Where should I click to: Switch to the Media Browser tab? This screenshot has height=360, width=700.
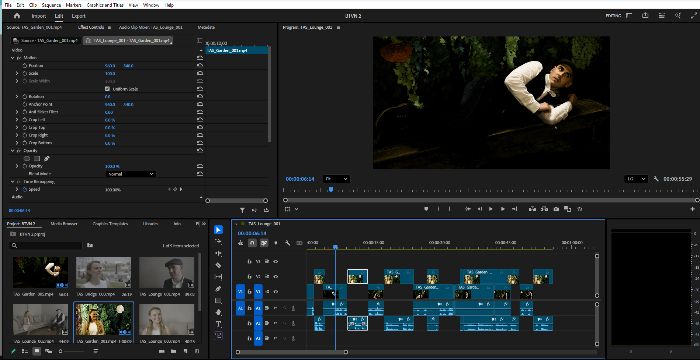[x=64, y=223]
